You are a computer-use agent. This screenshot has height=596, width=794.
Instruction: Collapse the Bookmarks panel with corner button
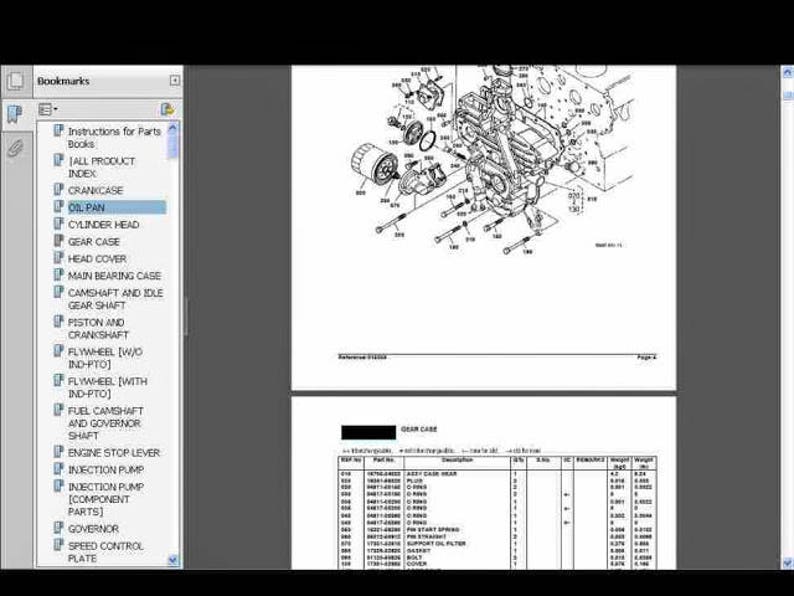(175, 81)
